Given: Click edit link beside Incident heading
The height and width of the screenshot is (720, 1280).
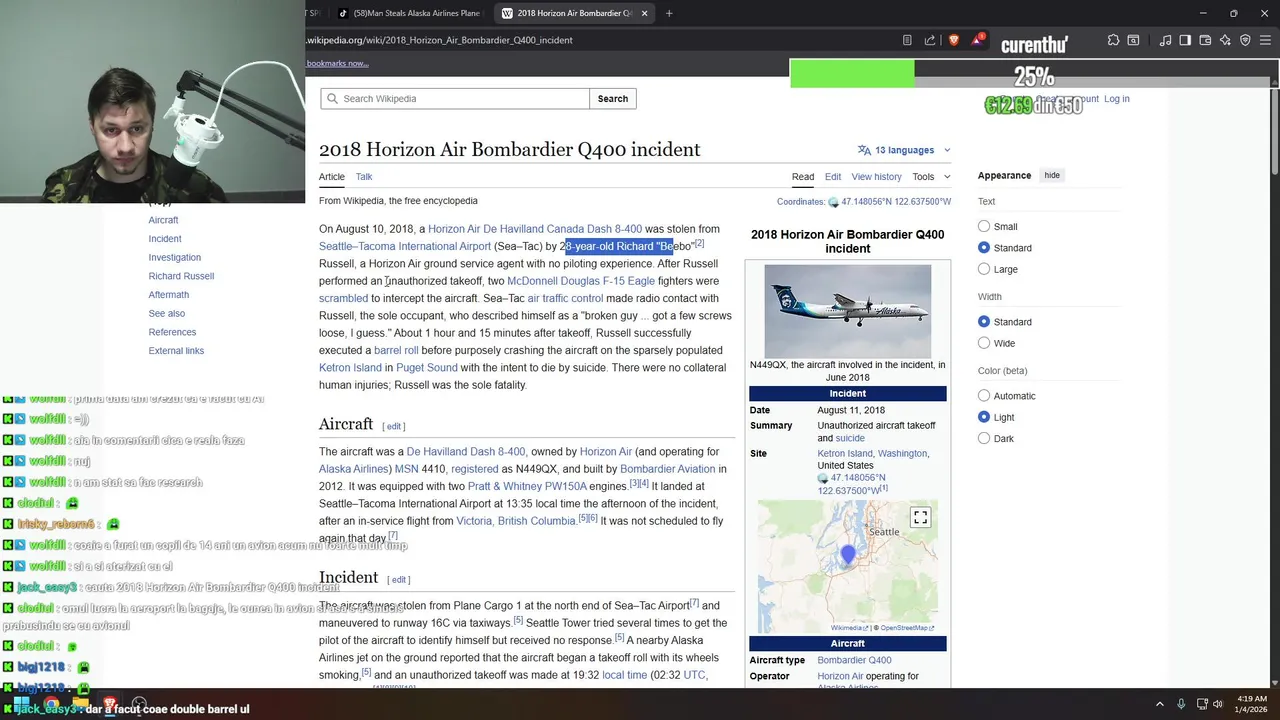Looking at the screenshot, I should tap(399, 580).
